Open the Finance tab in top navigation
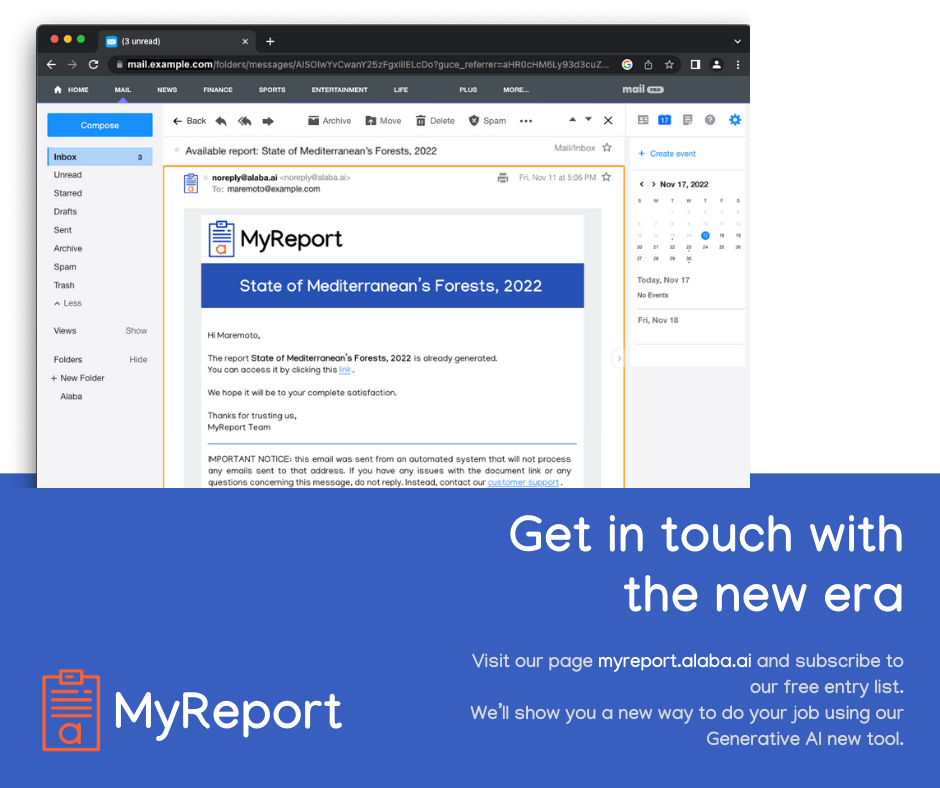This screenshot has width=940, height=788. point(217,90)
